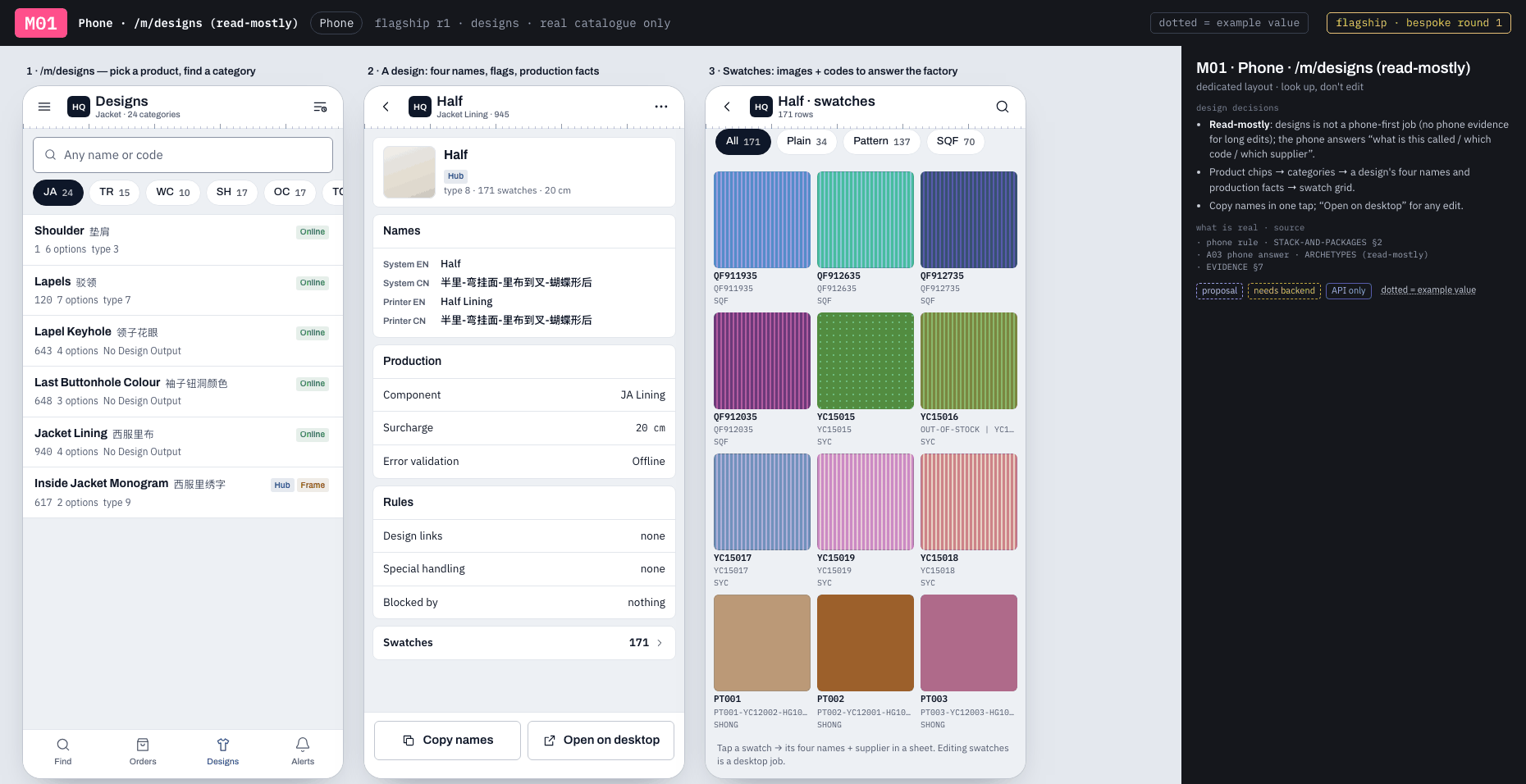The height and width of the screenshot is (784, 1526).
Task: Select the JA 24 product chip
Action: 58,192
